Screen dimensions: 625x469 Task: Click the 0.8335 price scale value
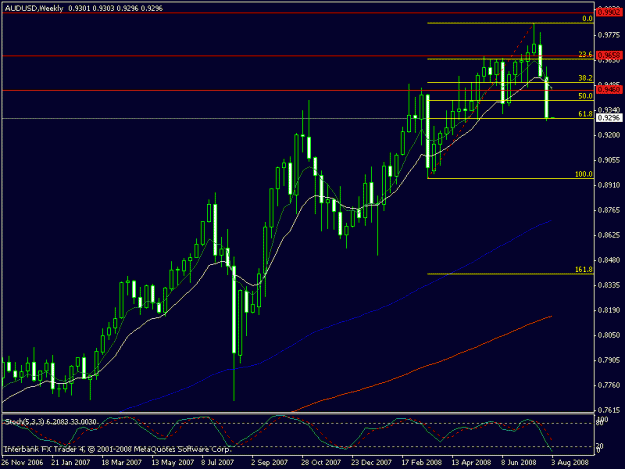pyautogui.click(x=609, y=285)
